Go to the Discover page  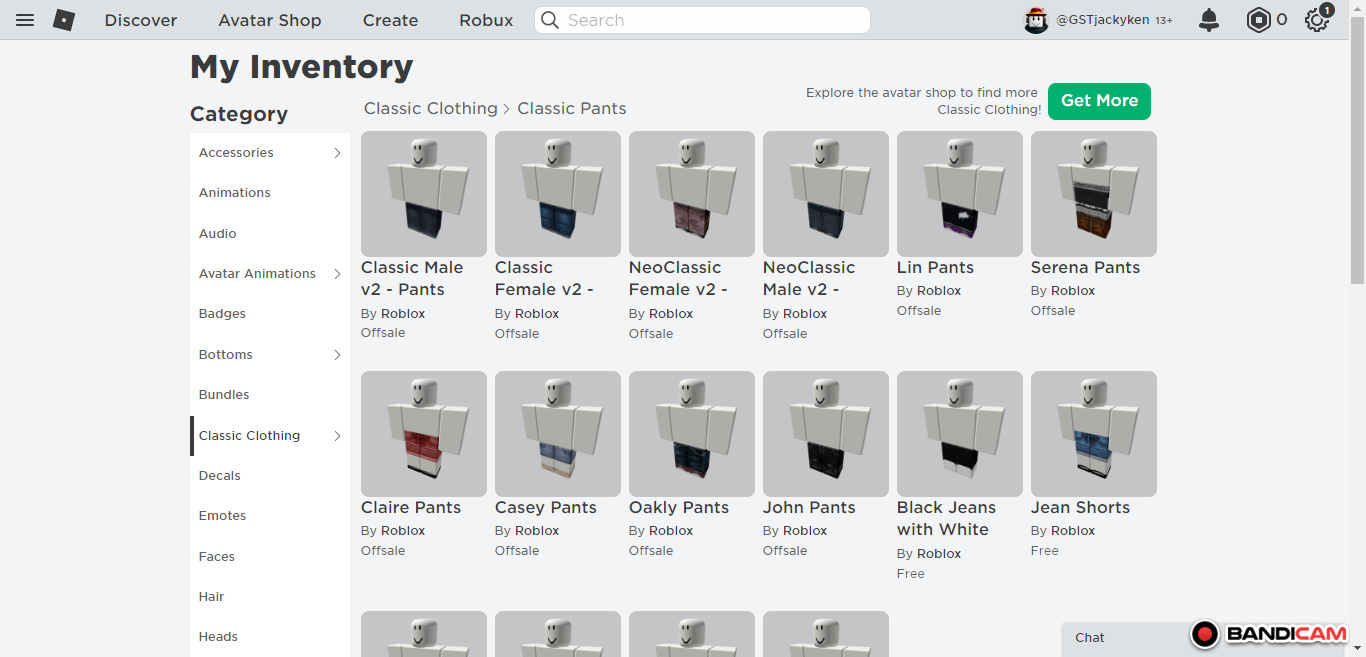point(141,20)
